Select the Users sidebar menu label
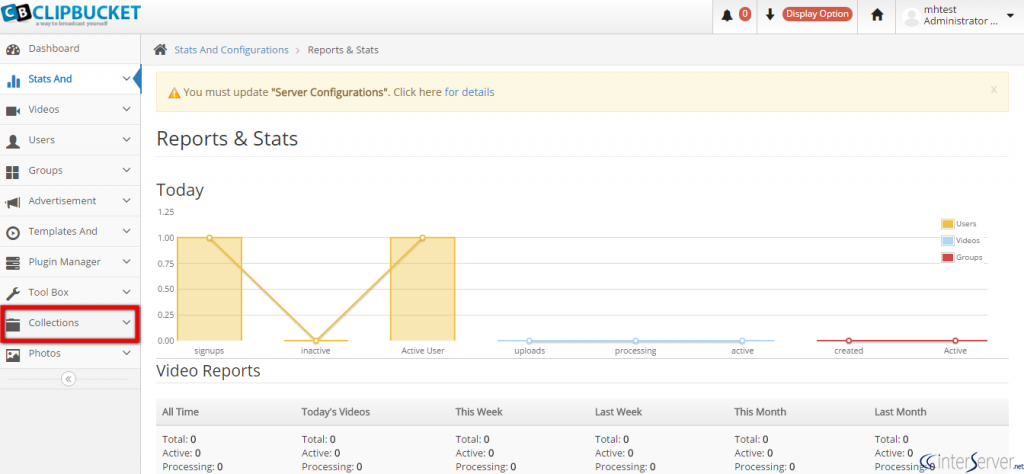The height and width of the screenshot is (474, 1024). pos(42,140)
